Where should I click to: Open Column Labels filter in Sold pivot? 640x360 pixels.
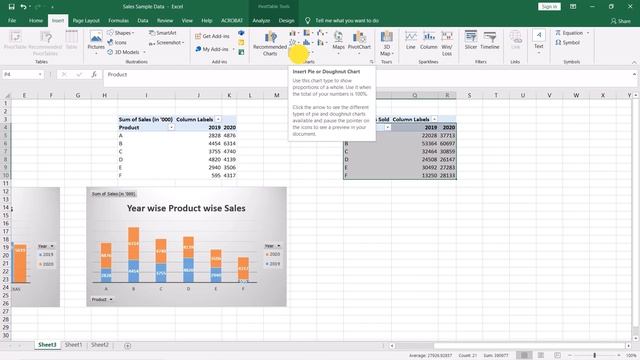tap(434, 120)
